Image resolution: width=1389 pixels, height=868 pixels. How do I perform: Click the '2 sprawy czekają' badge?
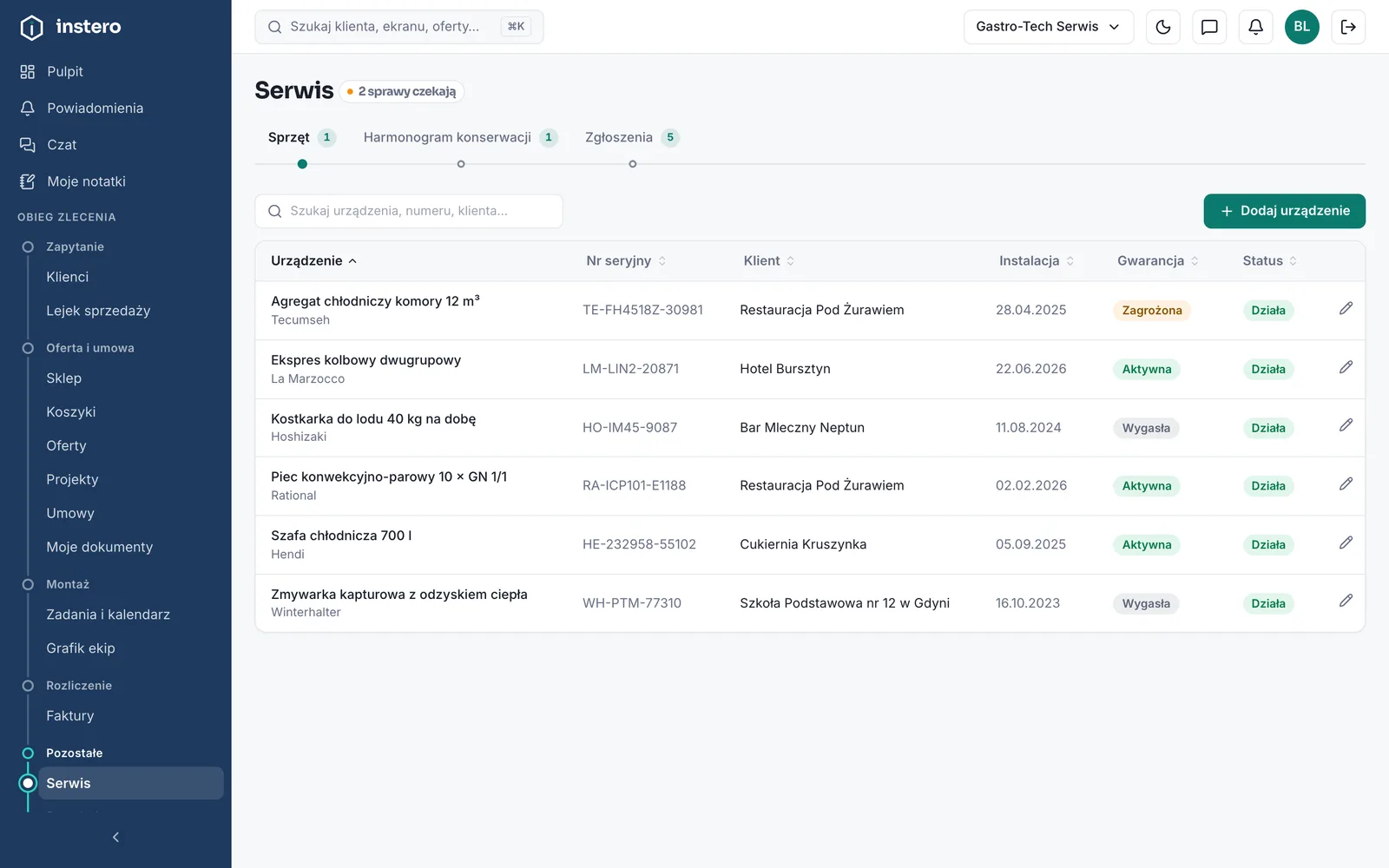pos(401,91)
